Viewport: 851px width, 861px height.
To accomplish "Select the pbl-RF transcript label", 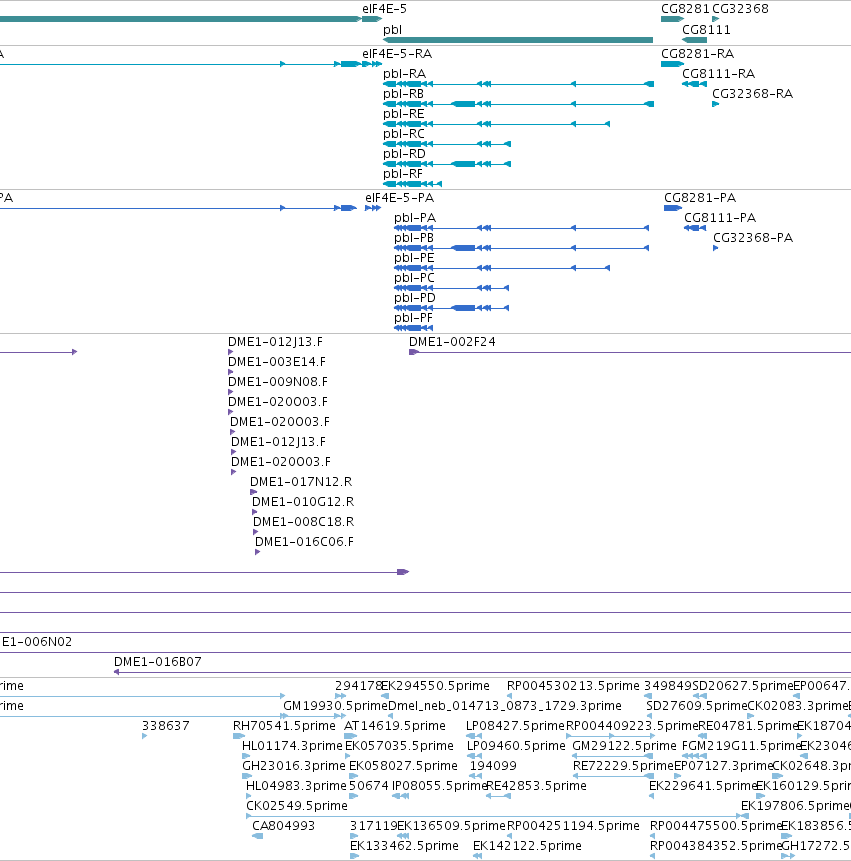I will (403, 174).
